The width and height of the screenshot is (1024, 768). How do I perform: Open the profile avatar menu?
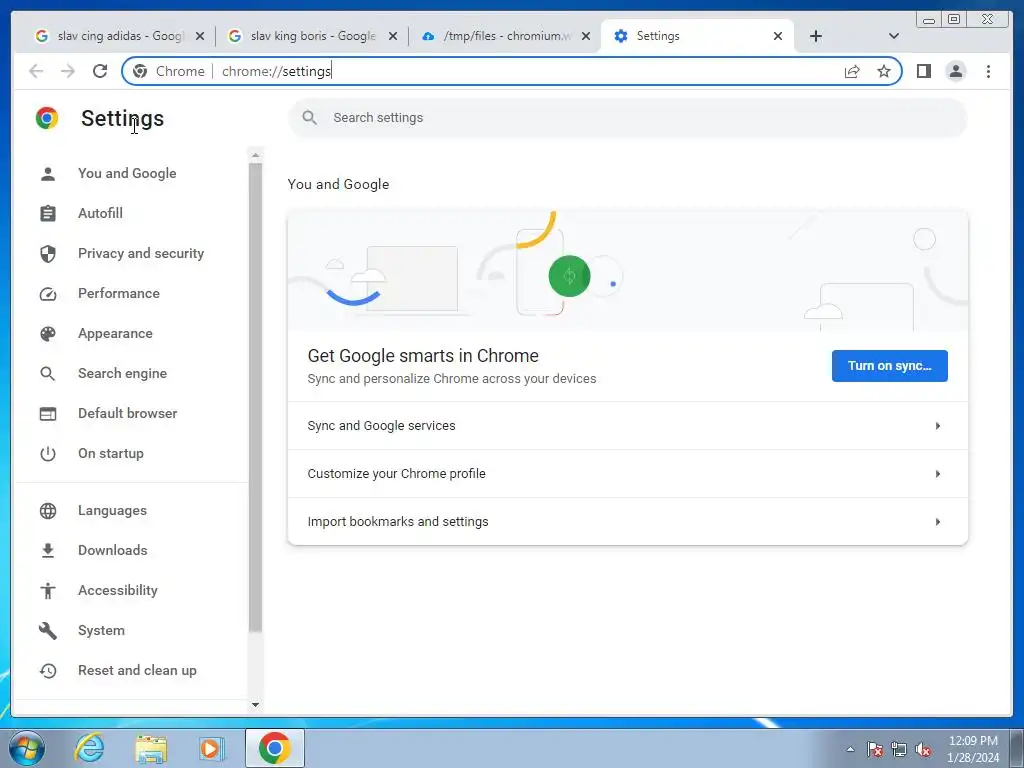pyautogui.click(x=955, y=71)
